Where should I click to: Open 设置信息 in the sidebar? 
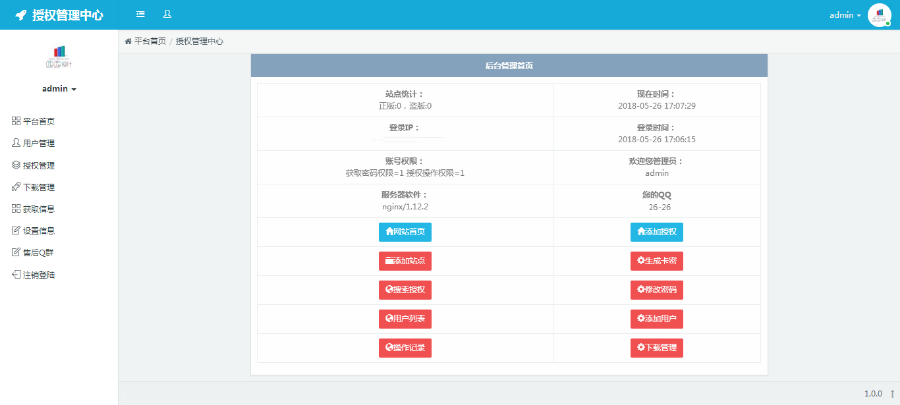[x=33, y=231]
